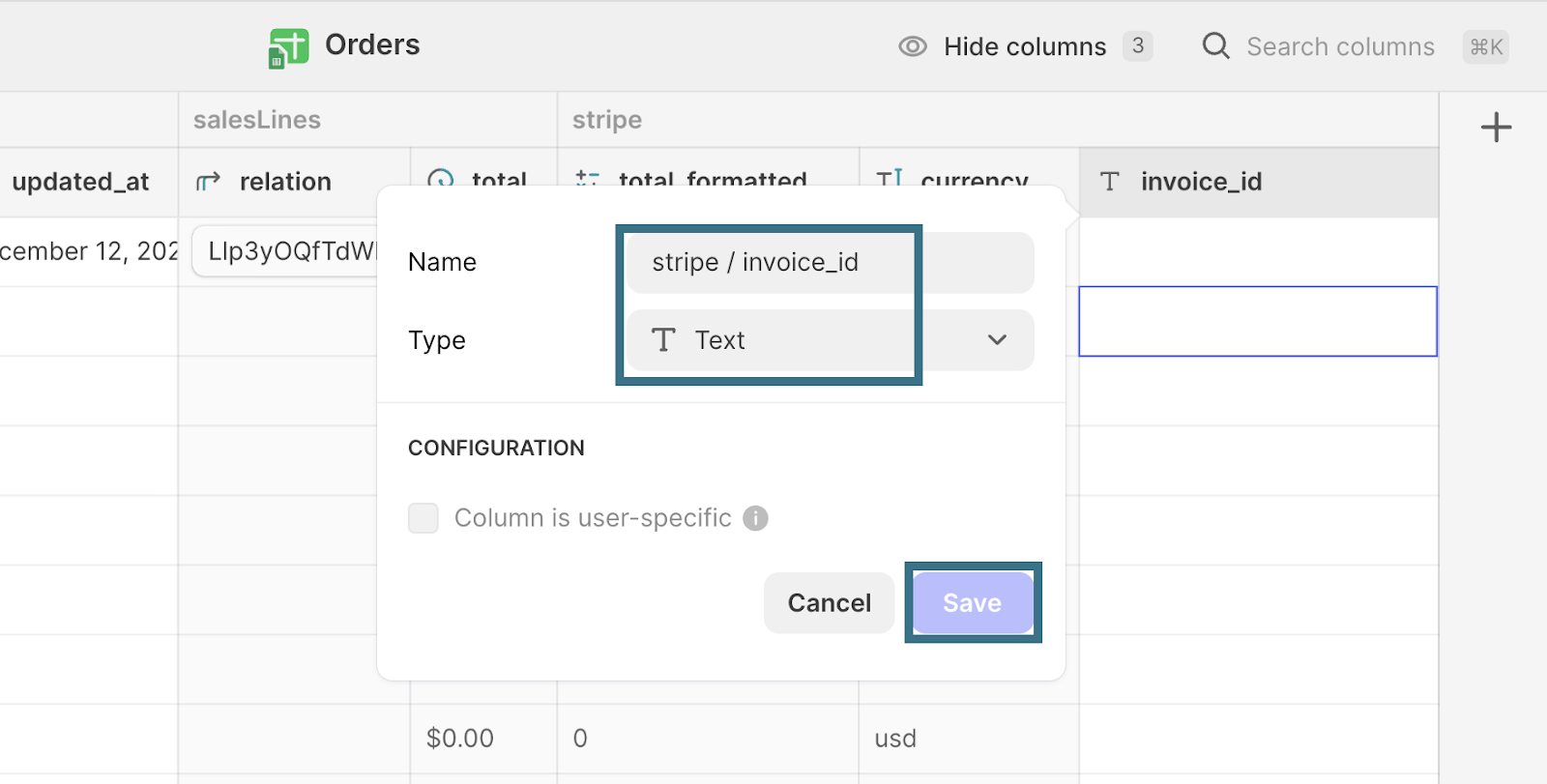1547x784 pixels.
Task: Click the invoice_id column header
Action: (1259, 182)
